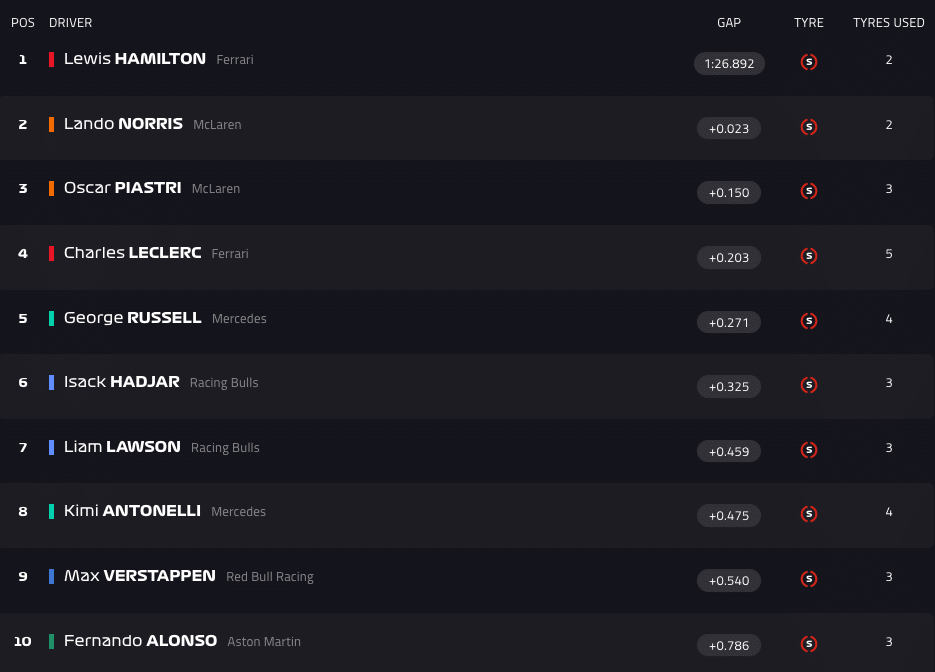Click Fernando Alonso's tyre icon

pyautogui.click(x=809, y=644)
